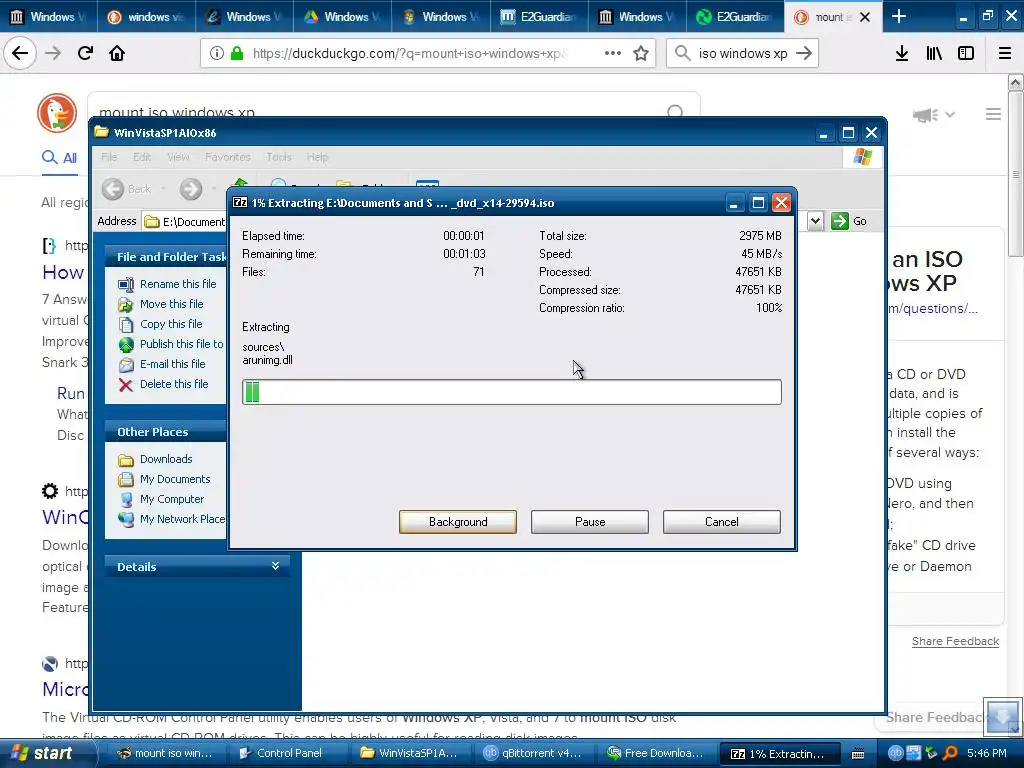Viewport: 1024px width, 768px height.
Task: Open the Explorer address dropdown
Action: [815, 221]
